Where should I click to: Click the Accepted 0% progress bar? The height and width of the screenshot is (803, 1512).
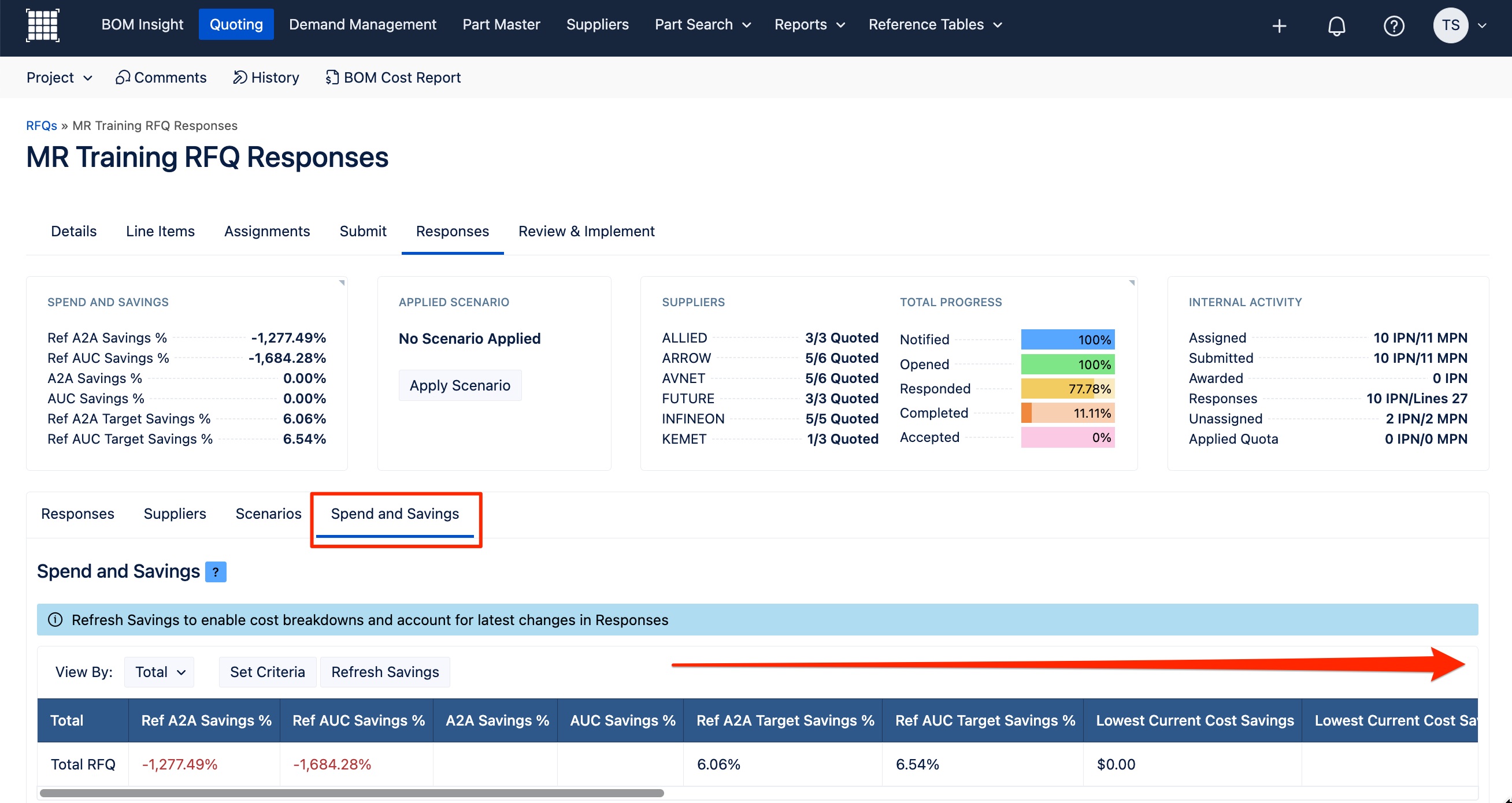pyautogui.click(x=1068, y=437)
